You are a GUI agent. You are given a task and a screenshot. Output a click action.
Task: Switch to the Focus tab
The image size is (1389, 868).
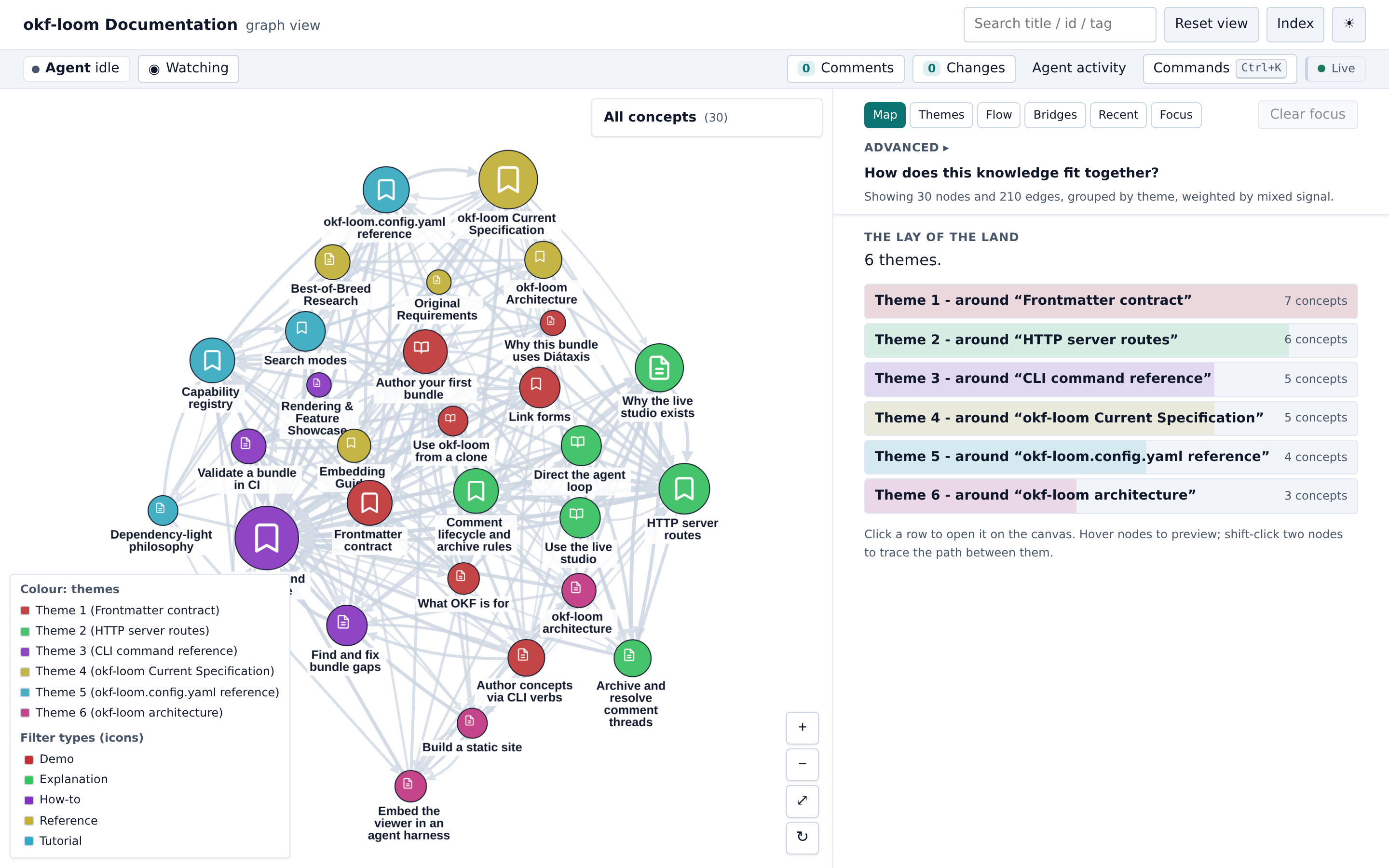point(1175,115)
